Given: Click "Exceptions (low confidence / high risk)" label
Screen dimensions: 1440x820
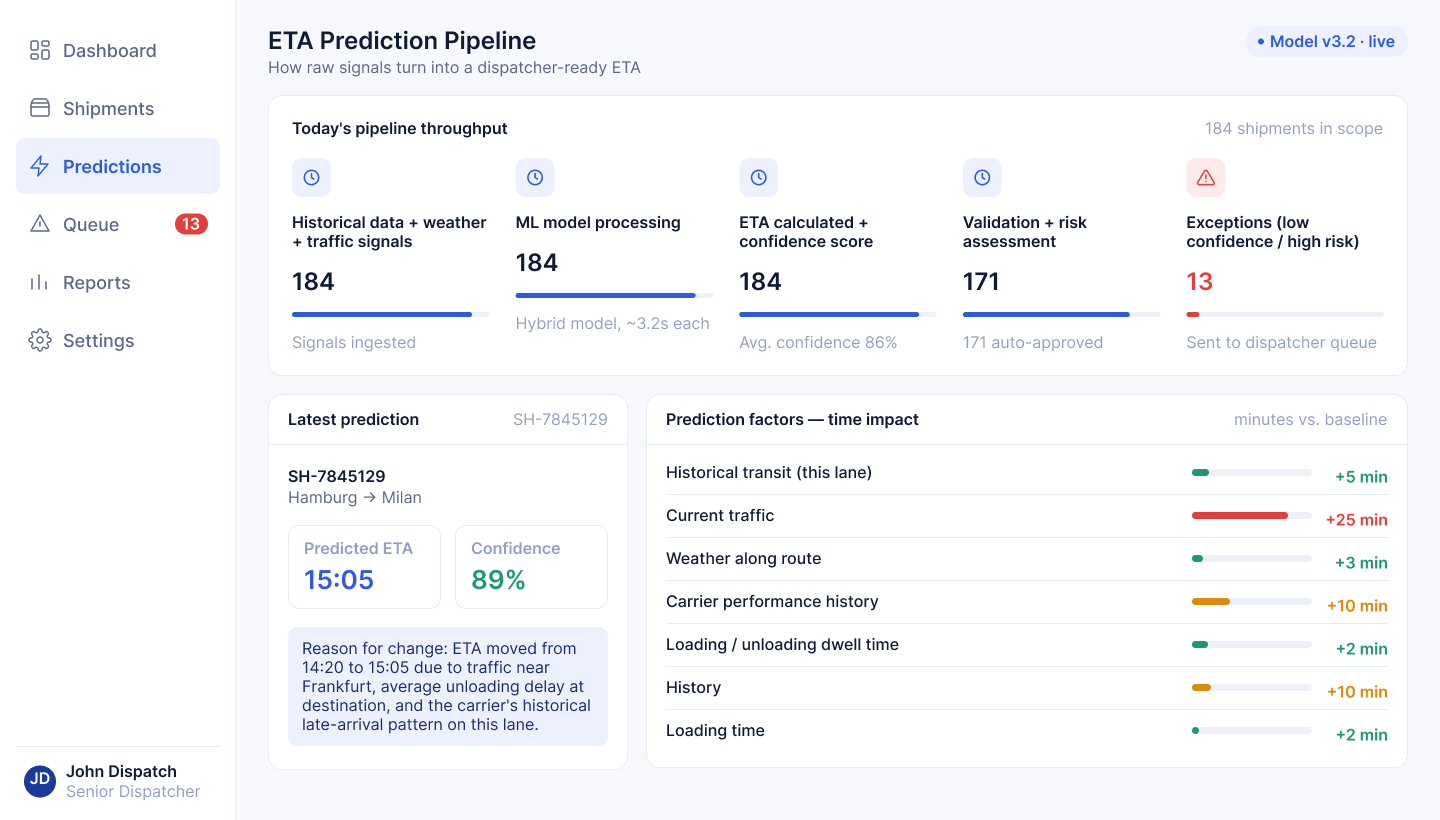Looking at the screenshot, I should tap(1273, 232).
